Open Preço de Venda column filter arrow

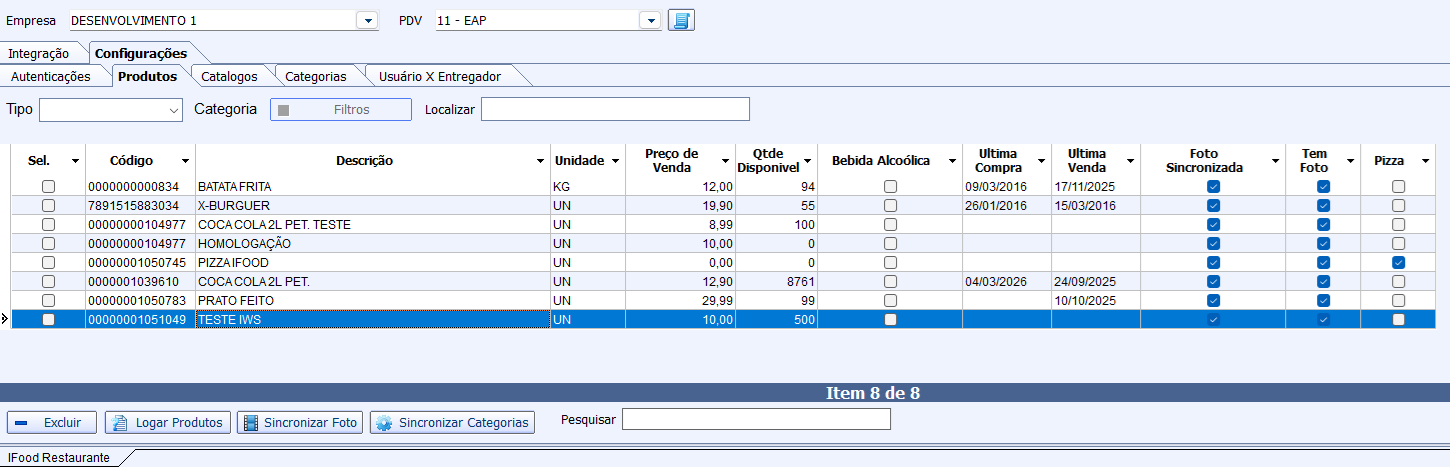click(x=725, y=162)
